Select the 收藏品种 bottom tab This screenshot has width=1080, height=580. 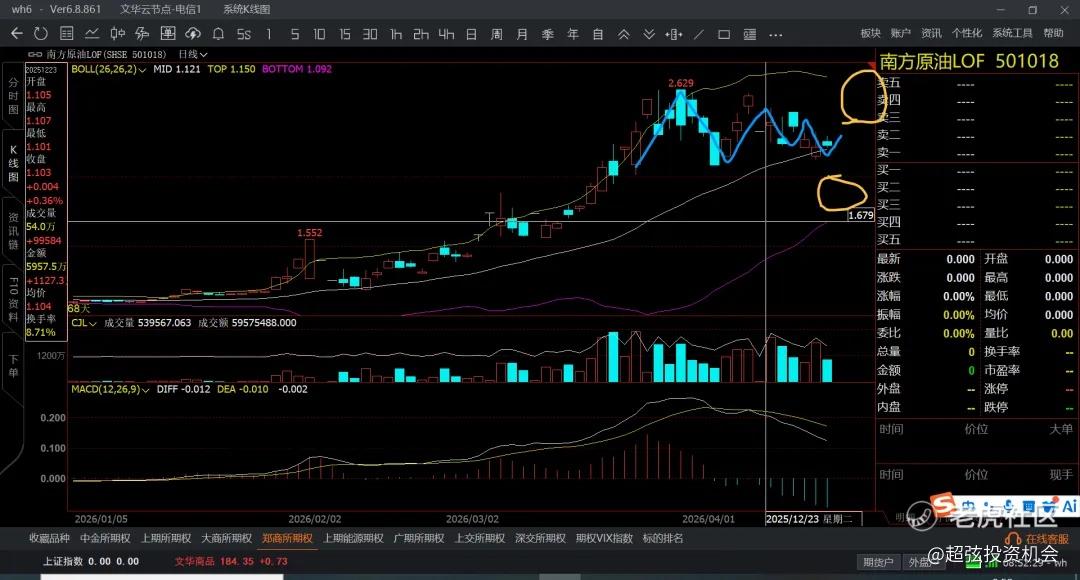tap(50, 539)
